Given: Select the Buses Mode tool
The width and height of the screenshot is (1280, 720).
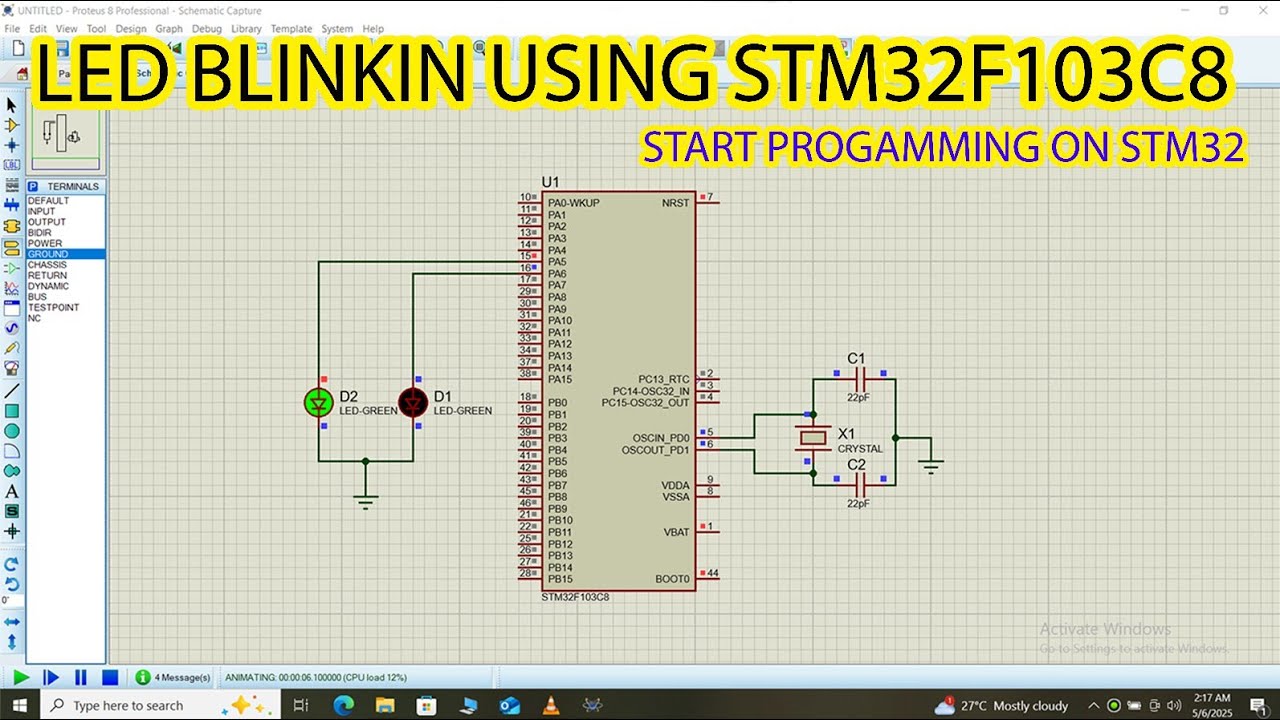Looking at the screenshot, I should click(12, 205).
